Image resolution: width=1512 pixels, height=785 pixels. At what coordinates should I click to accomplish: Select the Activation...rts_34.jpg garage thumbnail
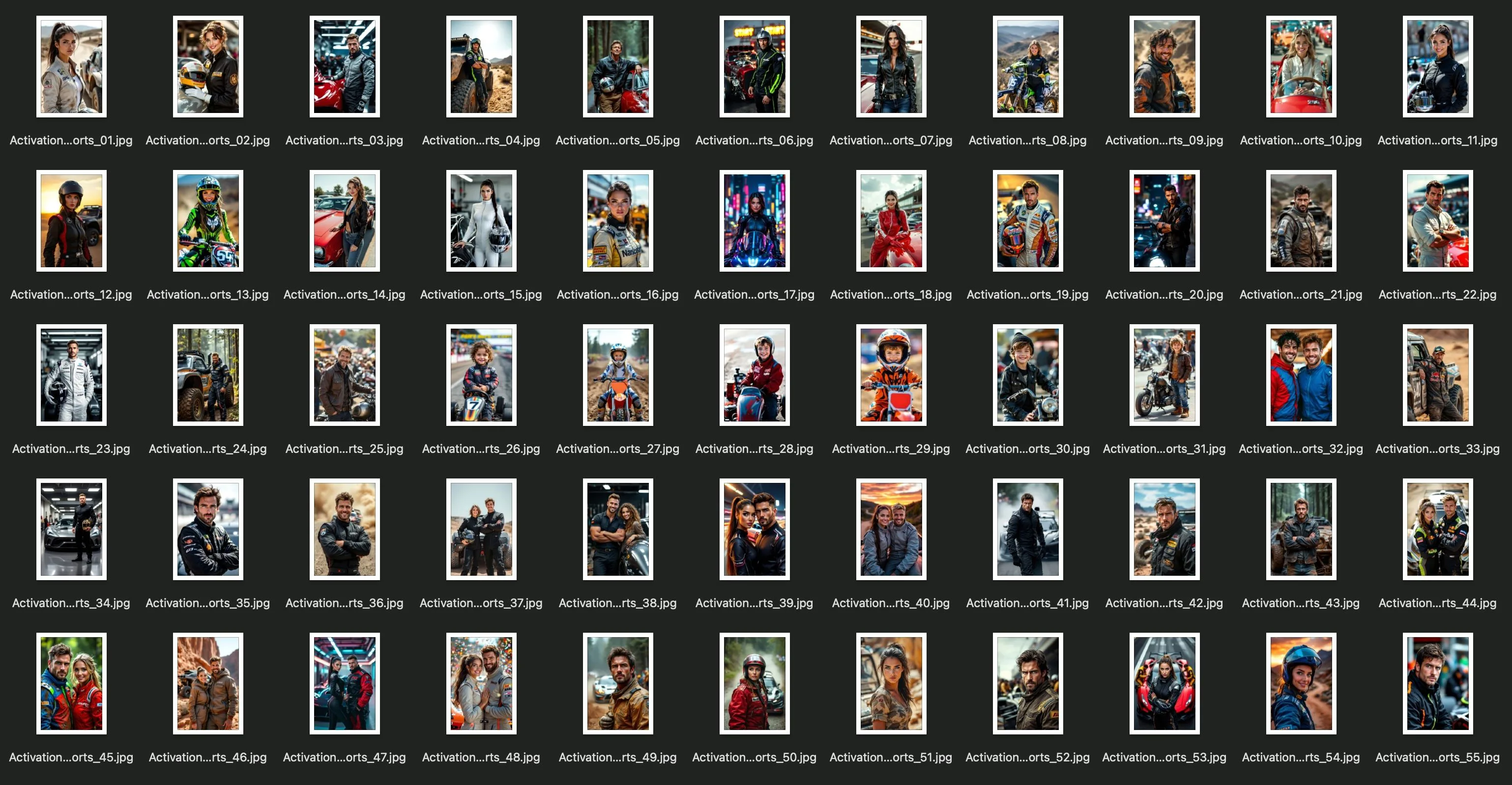point(71,529)
